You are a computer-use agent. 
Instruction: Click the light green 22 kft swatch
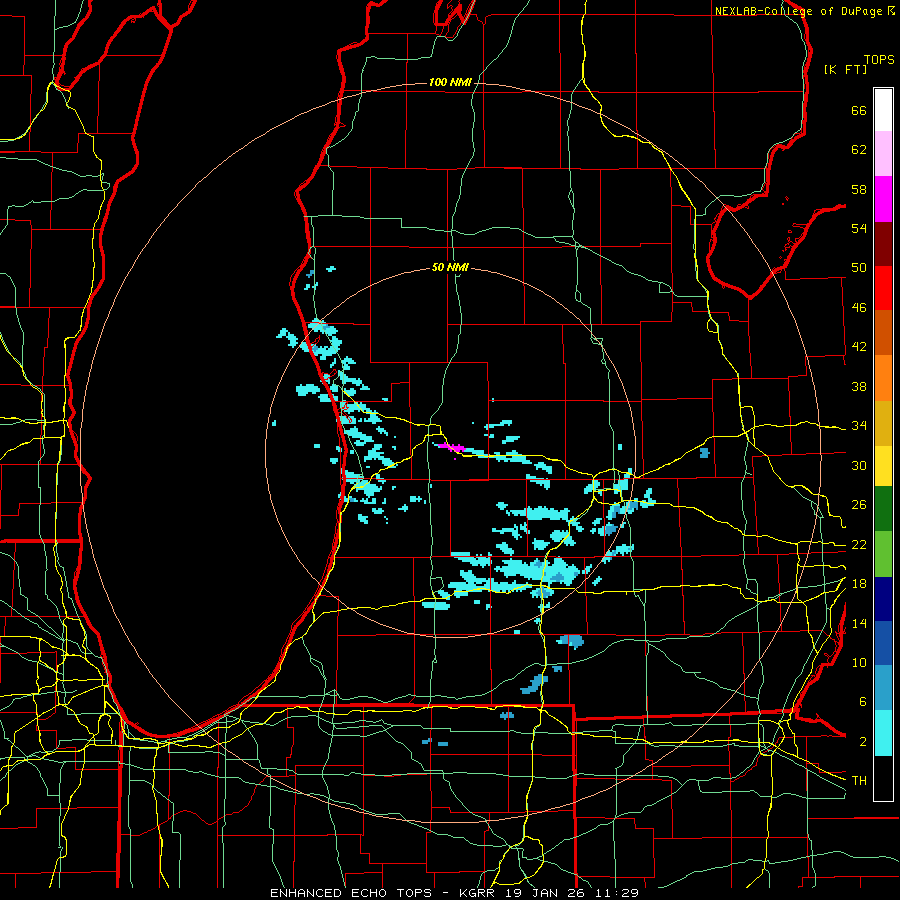tap(883, 554)
